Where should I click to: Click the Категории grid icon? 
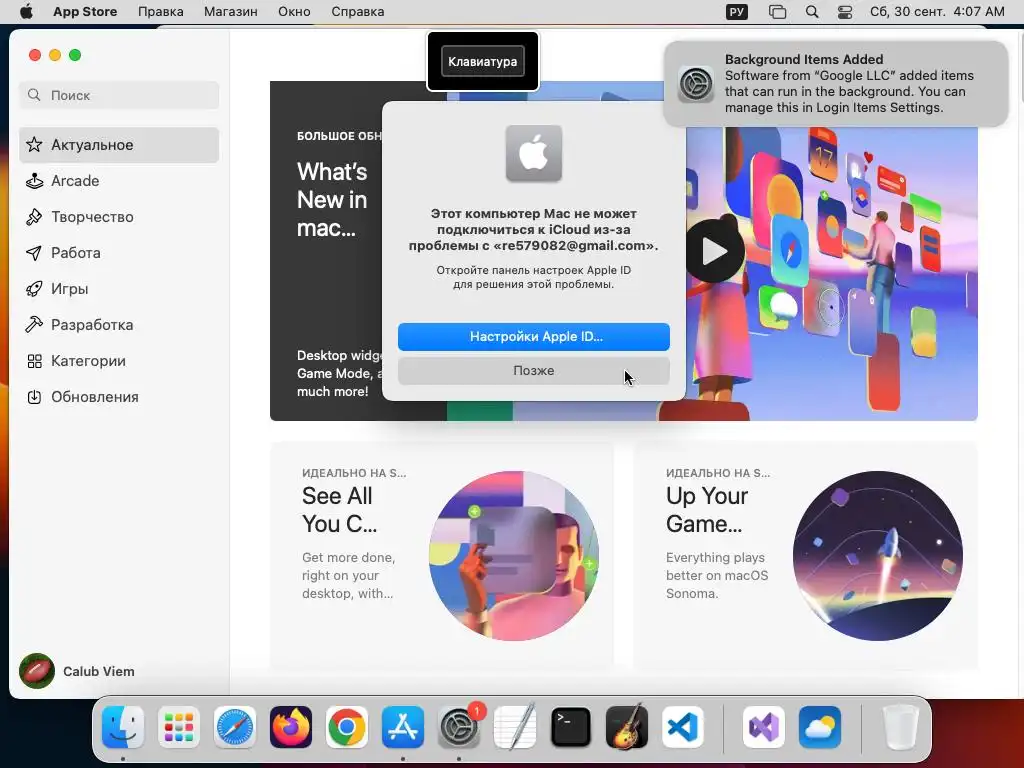coord(34,361)
